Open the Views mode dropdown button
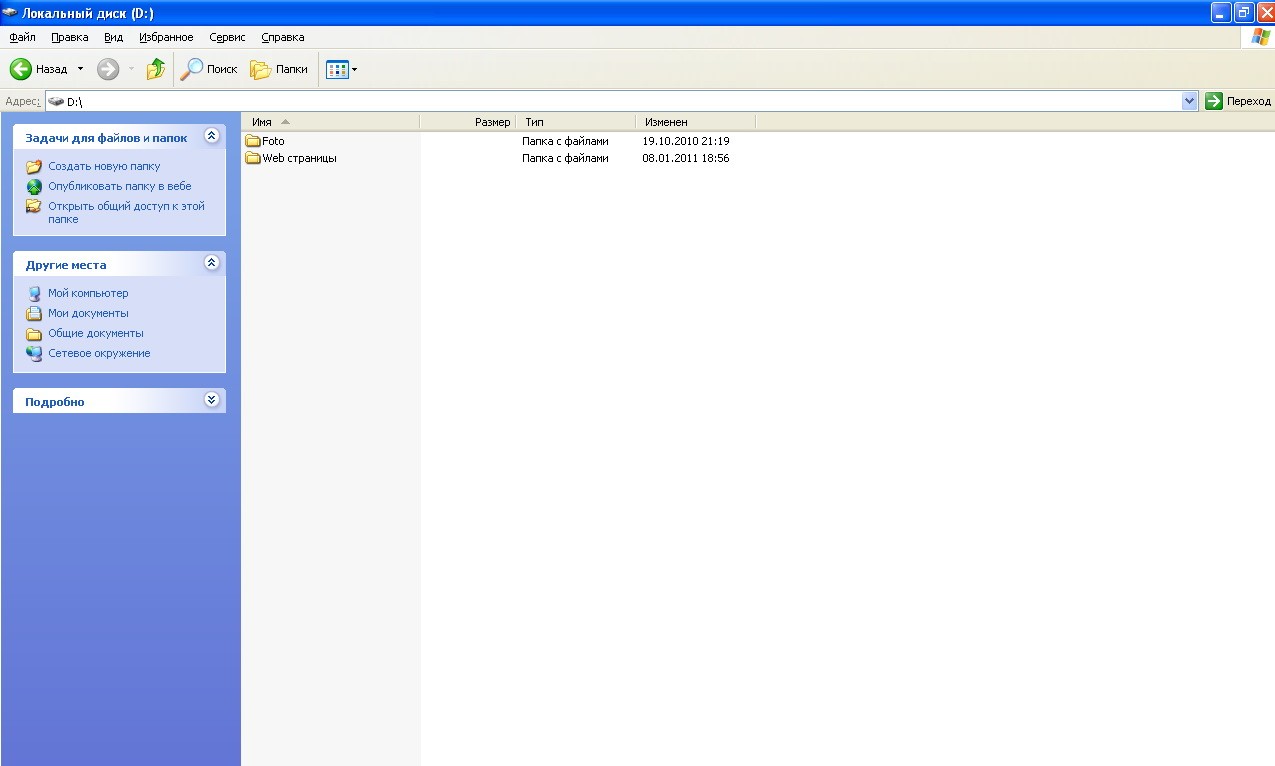 (341, 69)
